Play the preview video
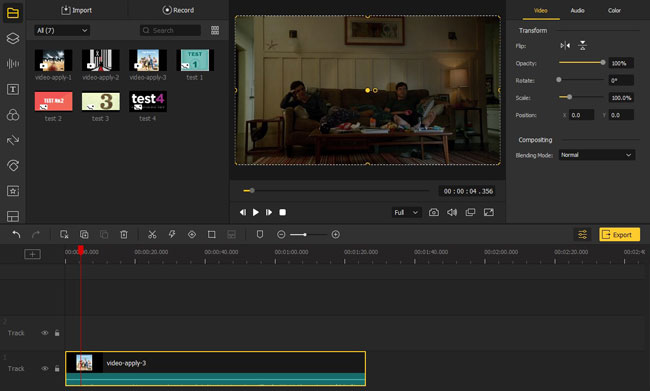650x391 pixels. (x=256, y=212)
